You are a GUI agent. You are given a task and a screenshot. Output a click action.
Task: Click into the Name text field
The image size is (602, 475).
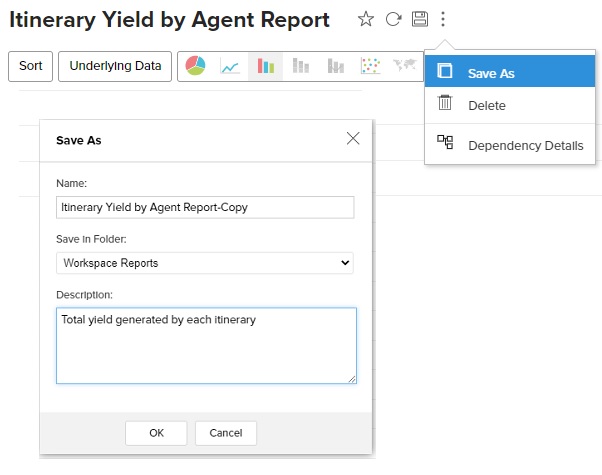pyautogui.click(x=205, y=207)
